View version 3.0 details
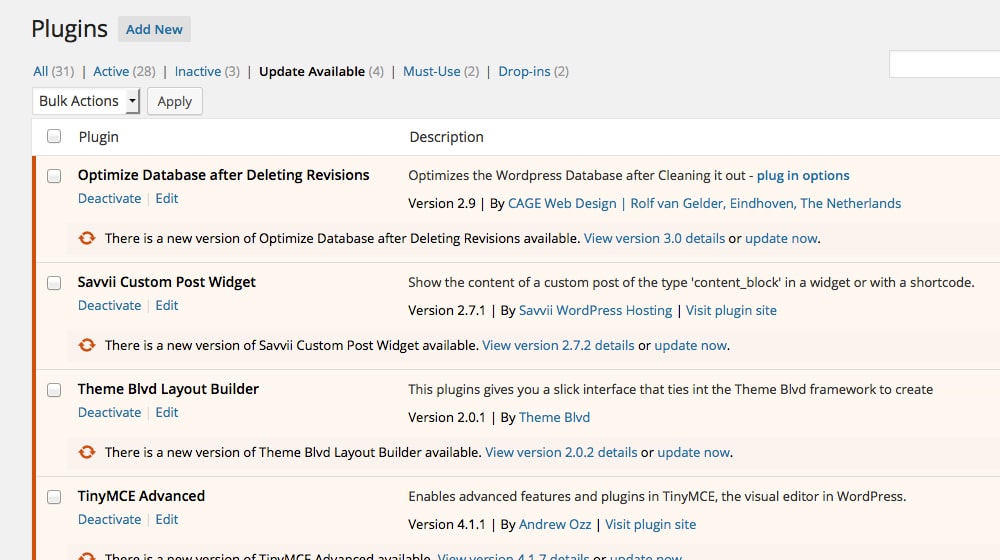1000x560 pixels. pos(654,239)
